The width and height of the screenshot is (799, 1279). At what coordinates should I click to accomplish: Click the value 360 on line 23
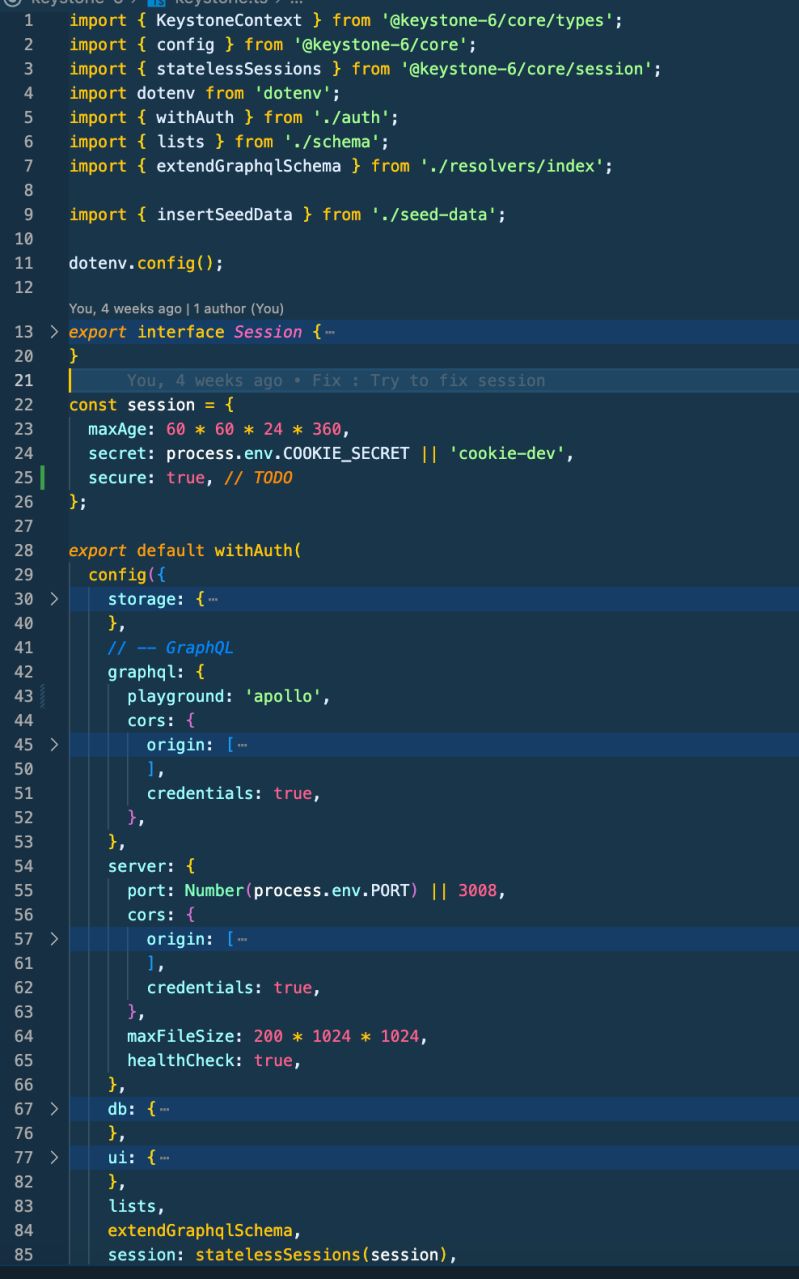326,429
